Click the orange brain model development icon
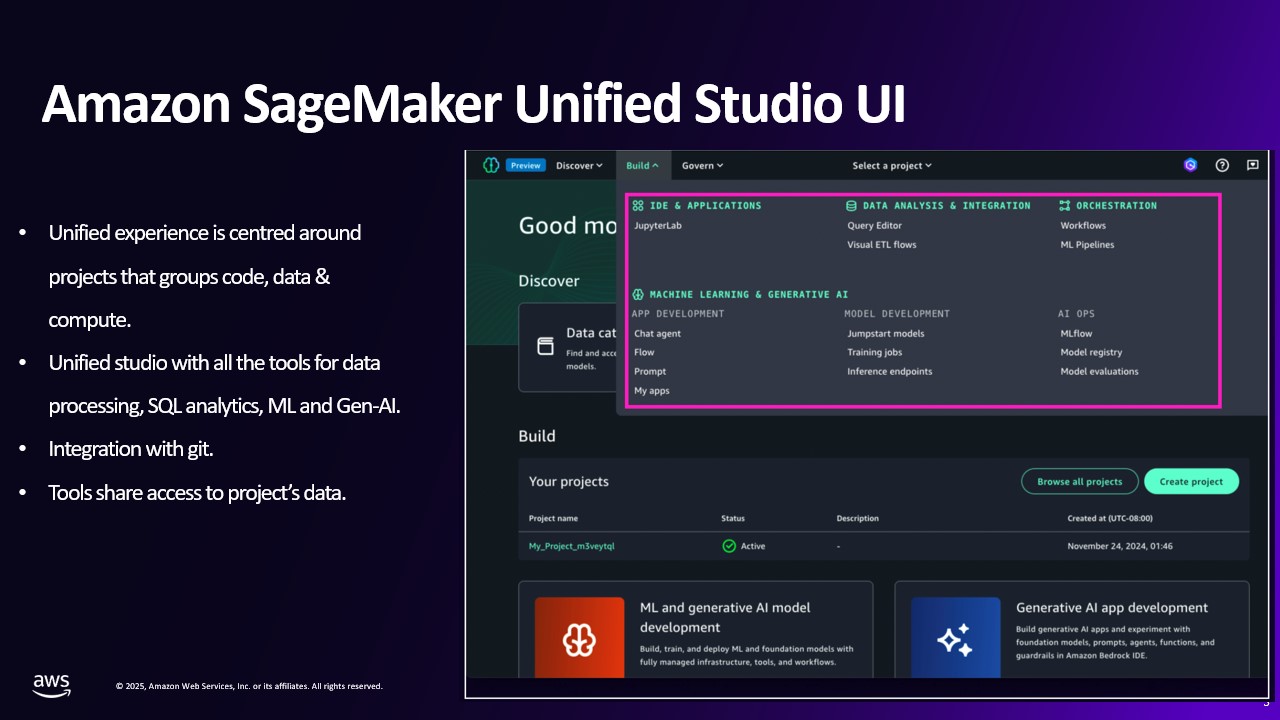The height and width of the screenshot is (720, 1280). (x=579, y=639)
